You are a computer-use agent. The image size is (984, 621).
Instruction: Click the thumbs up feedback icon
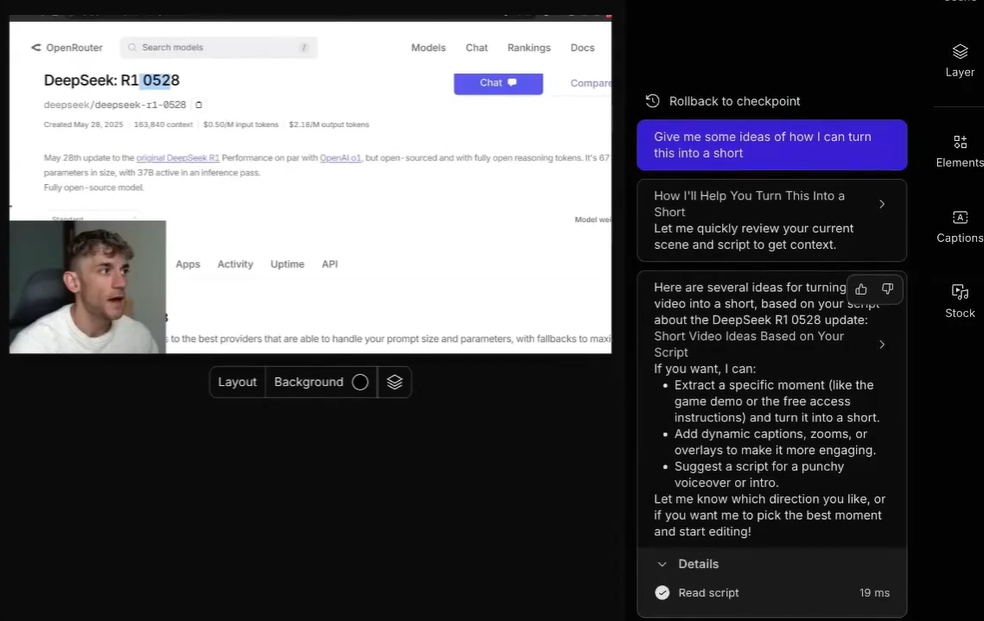point(861,289)
